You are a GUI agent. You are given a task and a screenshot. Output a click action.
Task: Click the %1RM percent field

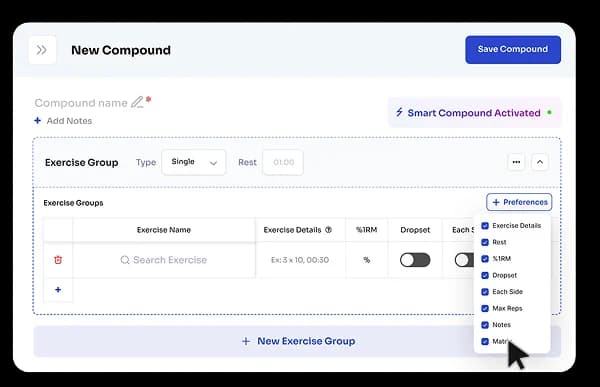tap(367, 260)
